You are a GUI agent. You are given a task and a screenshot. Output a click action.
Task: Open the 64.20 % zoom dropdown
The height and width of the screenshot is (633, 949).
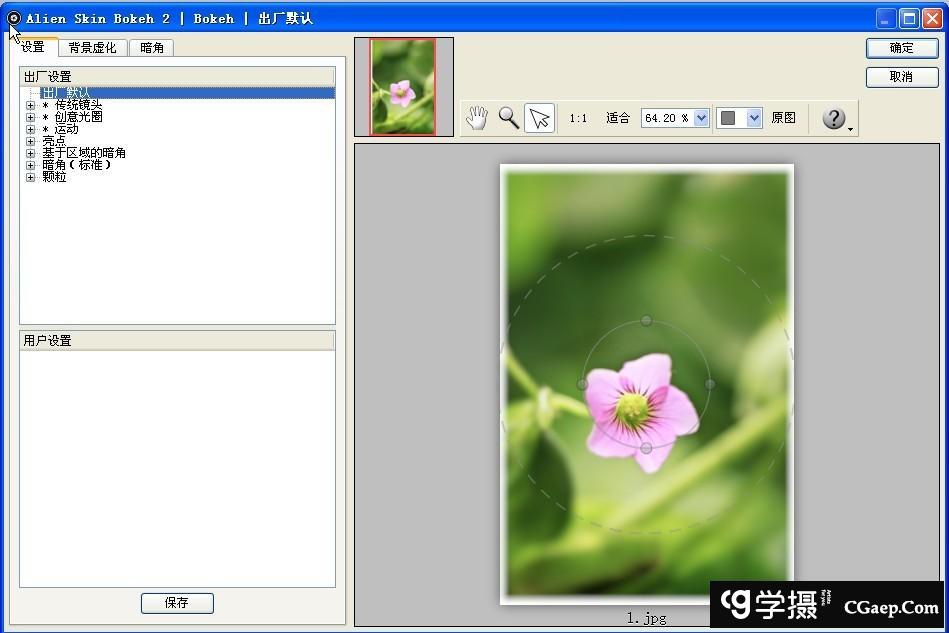click(x=701, y=118)
